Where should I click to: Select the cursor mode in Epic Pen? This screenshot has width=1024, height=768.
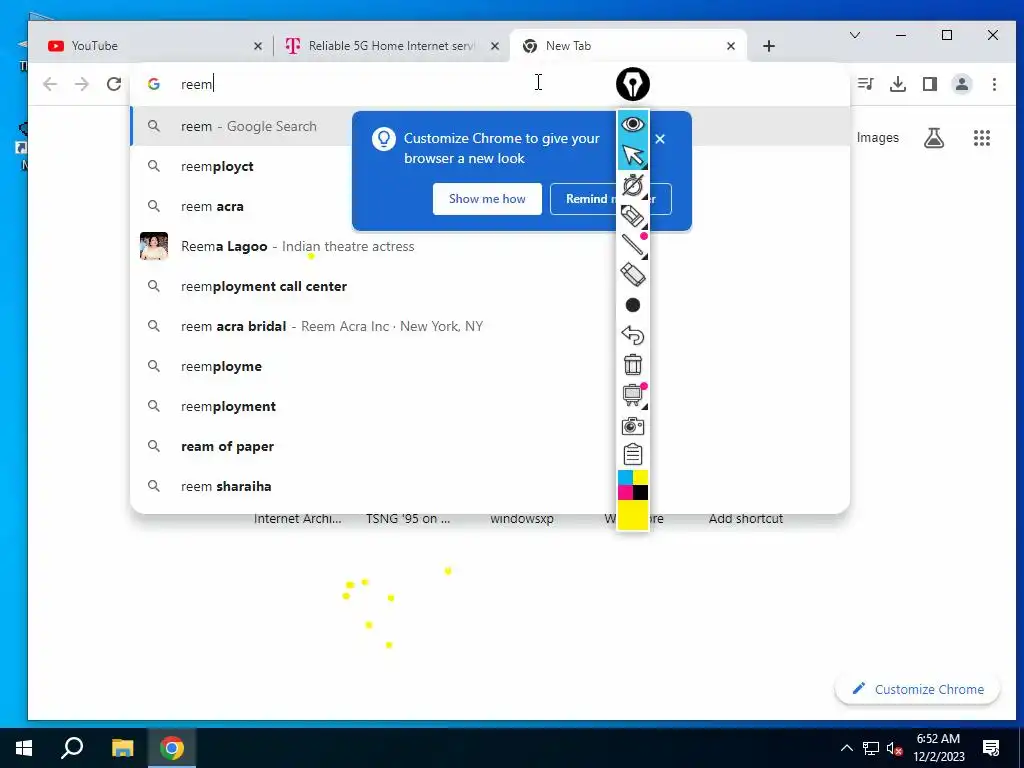[632, 155]
